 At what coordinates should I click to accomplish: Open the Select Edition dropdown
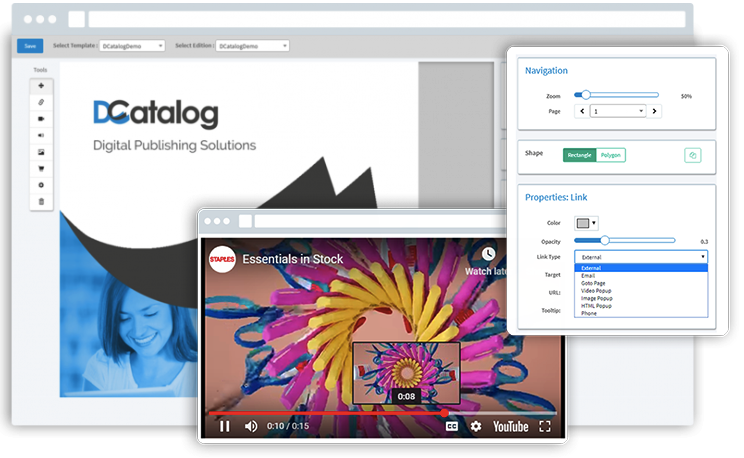[252, 46]
